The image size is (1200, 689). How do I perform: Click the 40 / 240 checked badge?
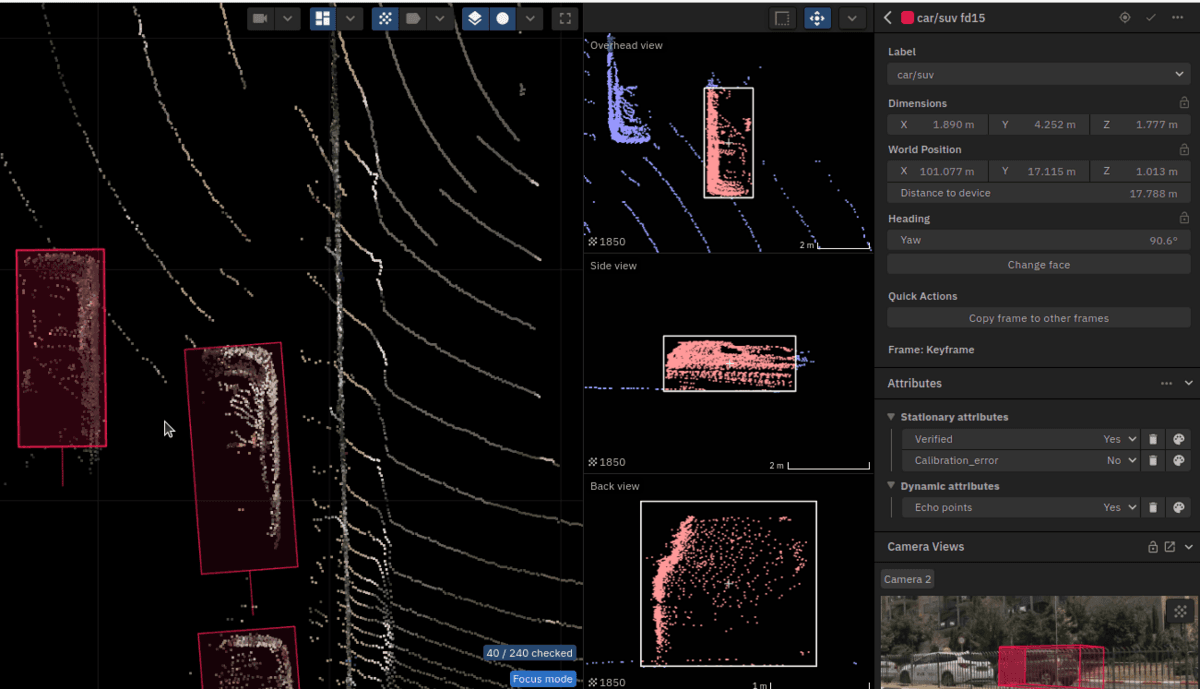[529, 653]
